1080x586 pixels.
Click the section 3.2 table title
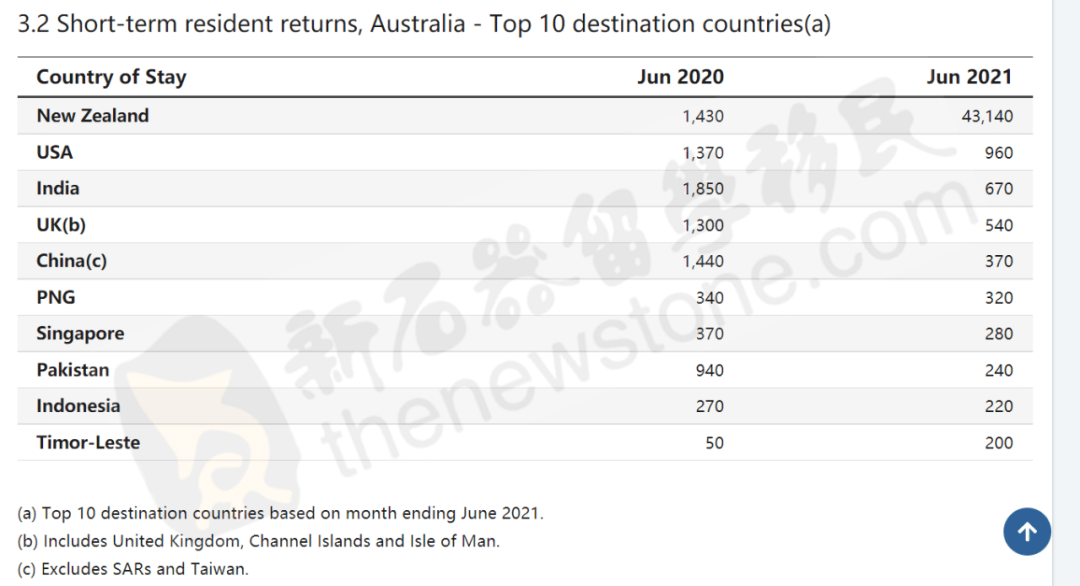coord(424,24)
